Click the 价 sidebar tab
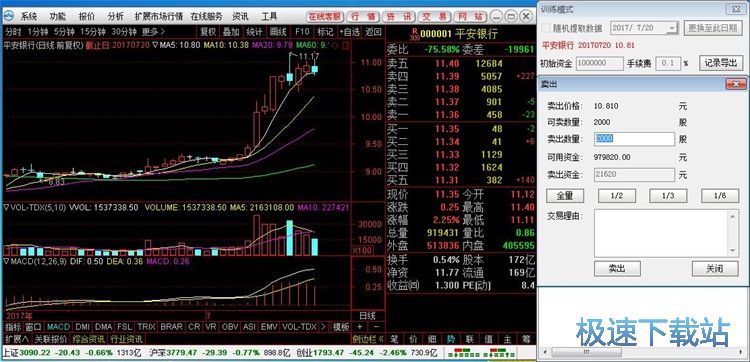The width and height of the screenshot is (750, 362). [413, 339]
